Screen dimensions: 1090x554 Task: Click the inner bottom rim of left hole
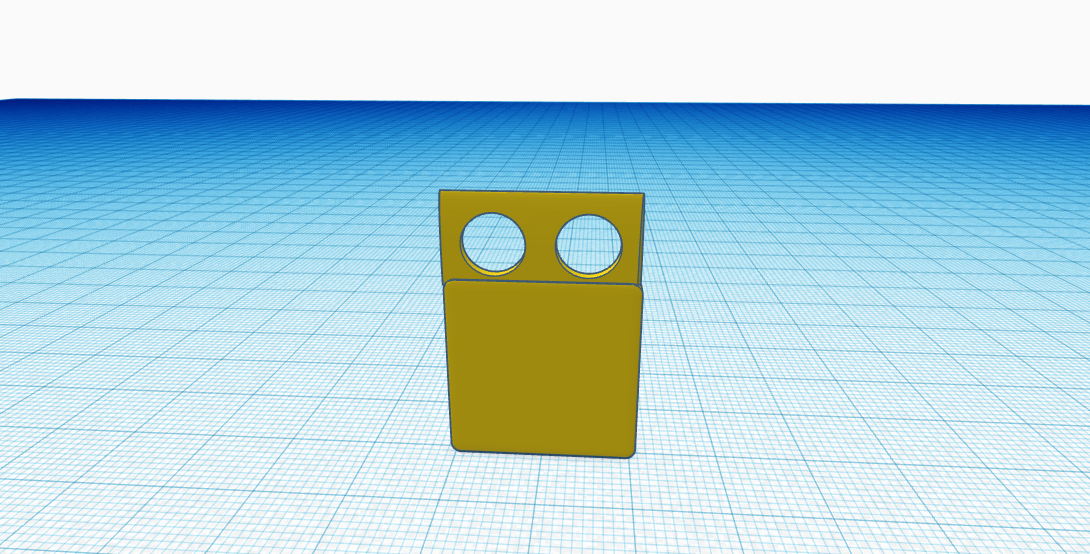(494, 271)
